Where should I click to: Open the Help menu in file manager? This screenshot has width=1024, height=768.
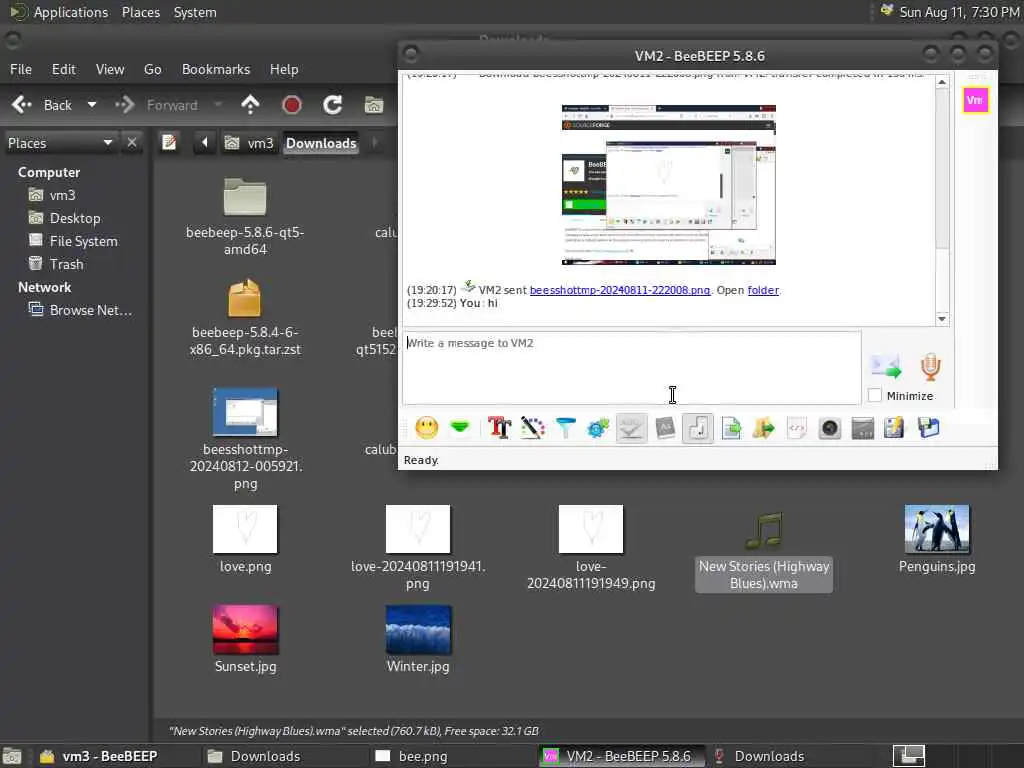pos(284,69)
